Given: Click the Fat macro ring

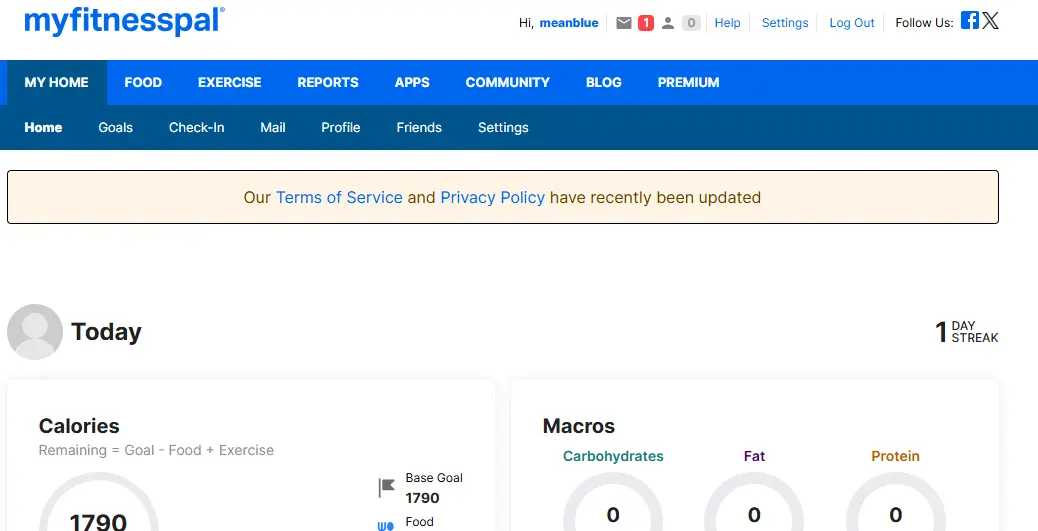Looking at the screenshot, I should (754, 503).
